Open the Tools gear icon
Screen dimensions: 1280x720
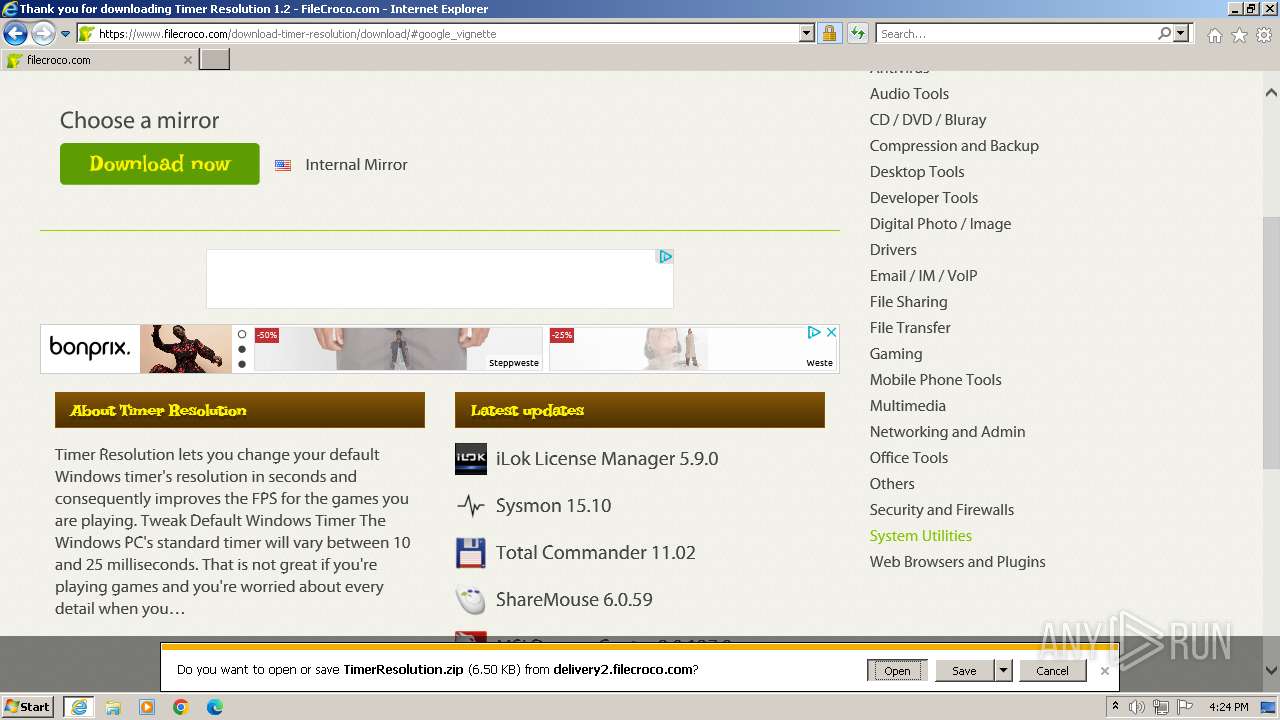click(1264, 35)
